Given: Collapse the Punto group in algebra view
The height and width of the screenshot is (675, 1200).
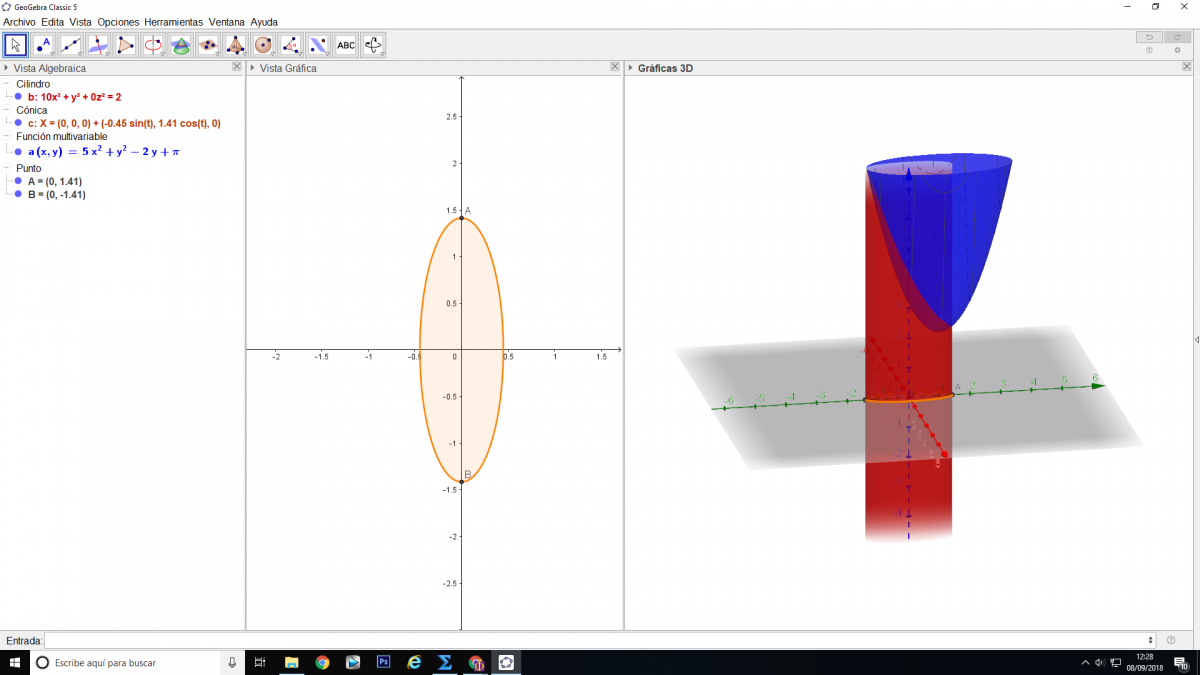Looking at the screenshot, I should (7, 168).
